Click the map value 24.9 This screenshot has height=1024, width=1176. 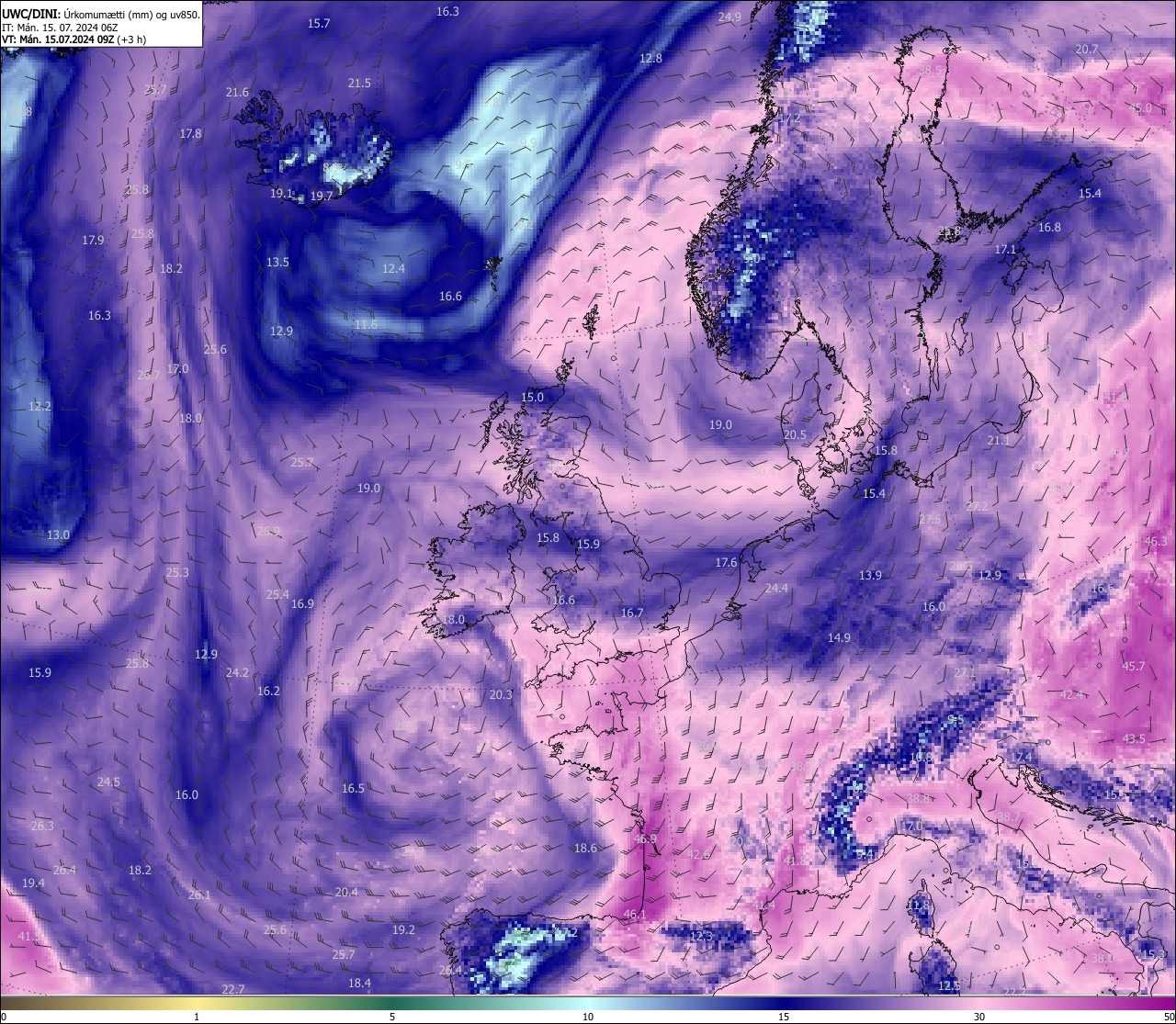point(729,17)
